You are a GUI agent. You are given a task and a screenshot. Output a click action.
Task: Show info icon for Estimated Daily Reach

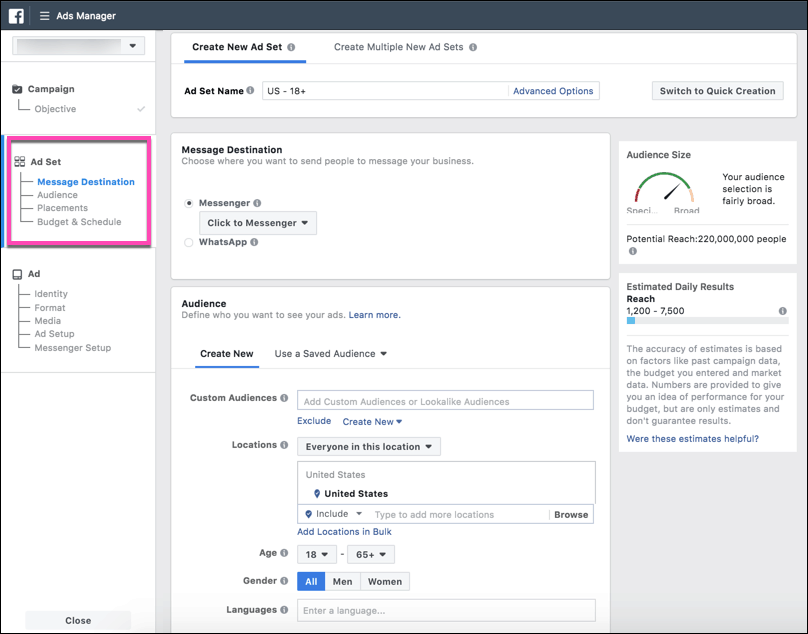783,311
